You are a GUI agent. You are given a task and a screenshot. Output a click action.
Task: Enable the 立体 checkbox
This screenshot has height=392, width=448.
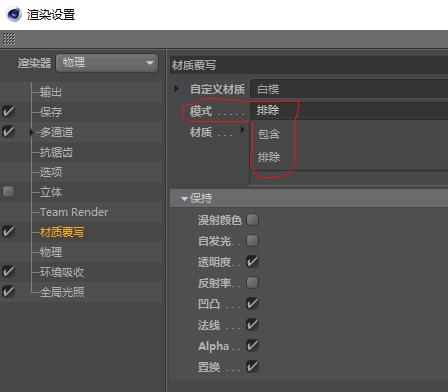point(8,192)
